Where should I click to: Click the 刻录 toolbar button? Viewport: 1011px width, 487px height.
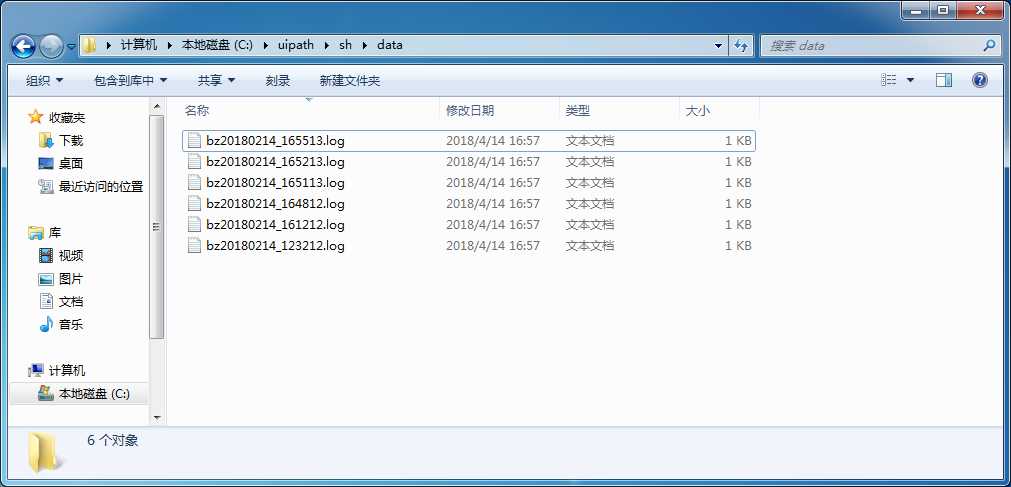coord(278,81)
